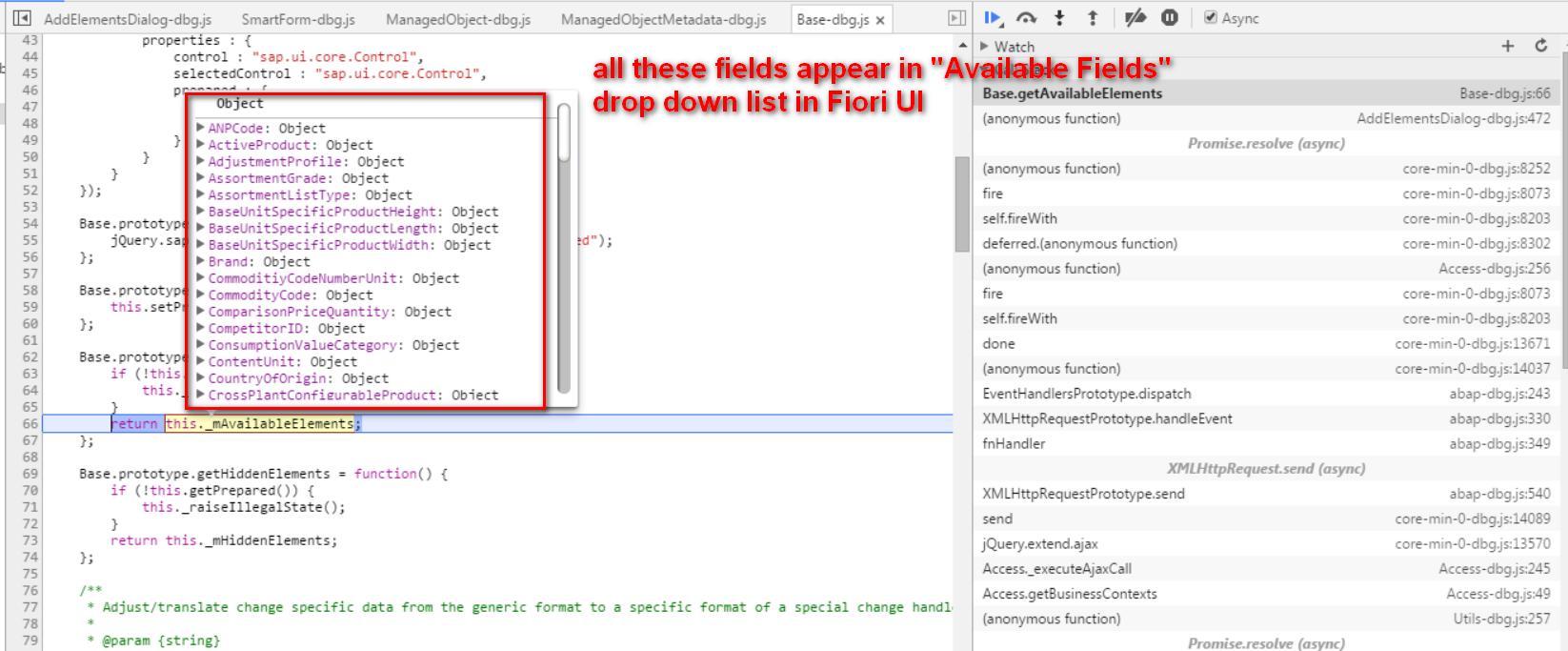Open the abap-dbg.js:540 source link
This screenshot has height=651, width=1568.
pos(1499,494)
